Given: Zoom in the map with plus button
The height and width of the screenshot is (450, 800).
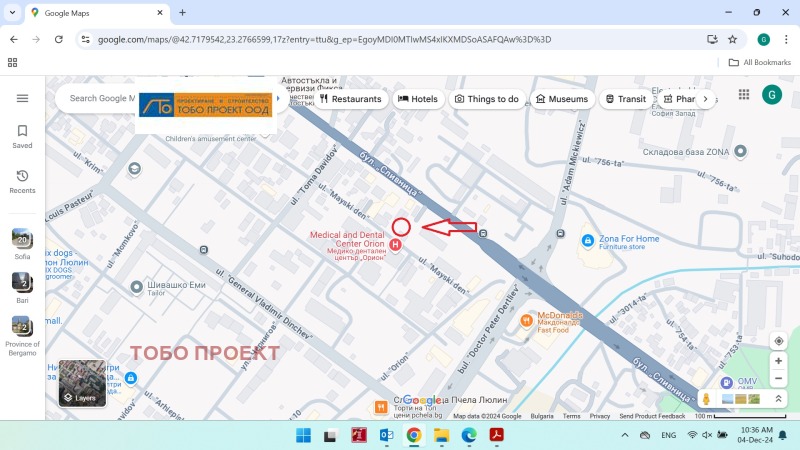Looking at the screenshot, I should point(779,361).
